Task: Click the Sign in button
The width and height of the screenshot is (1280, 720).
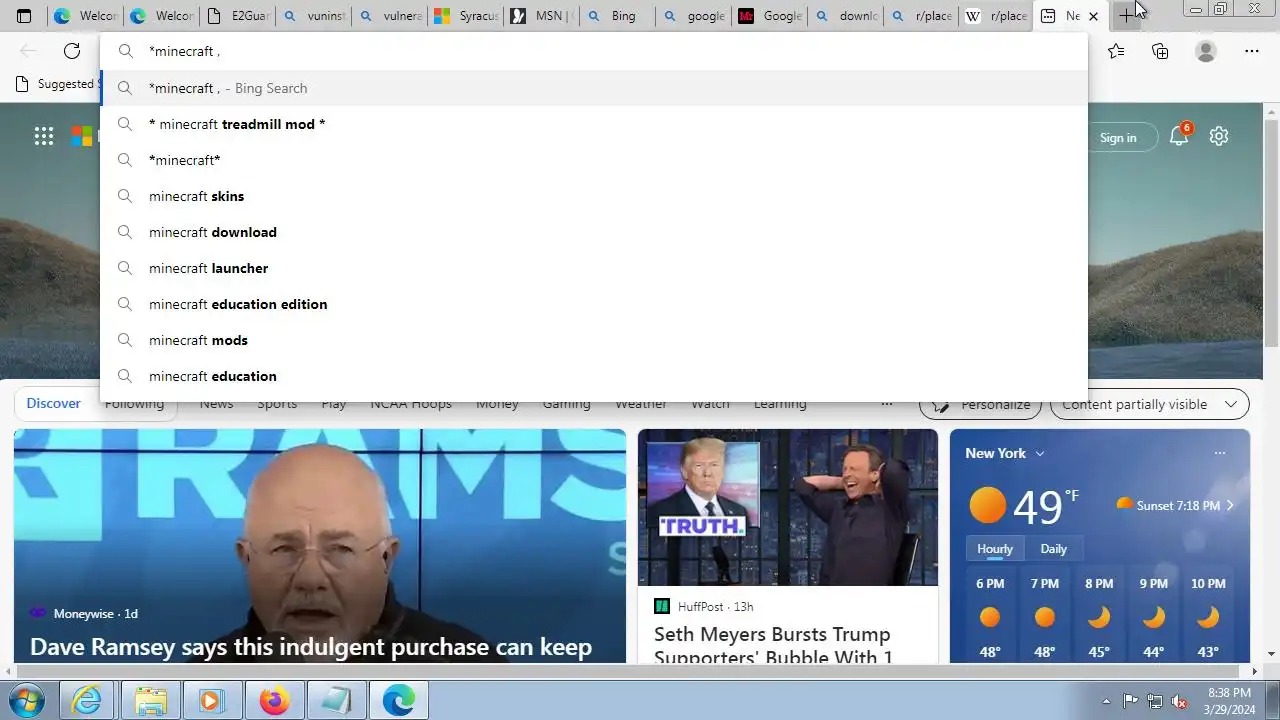Action: point(1118,138)
